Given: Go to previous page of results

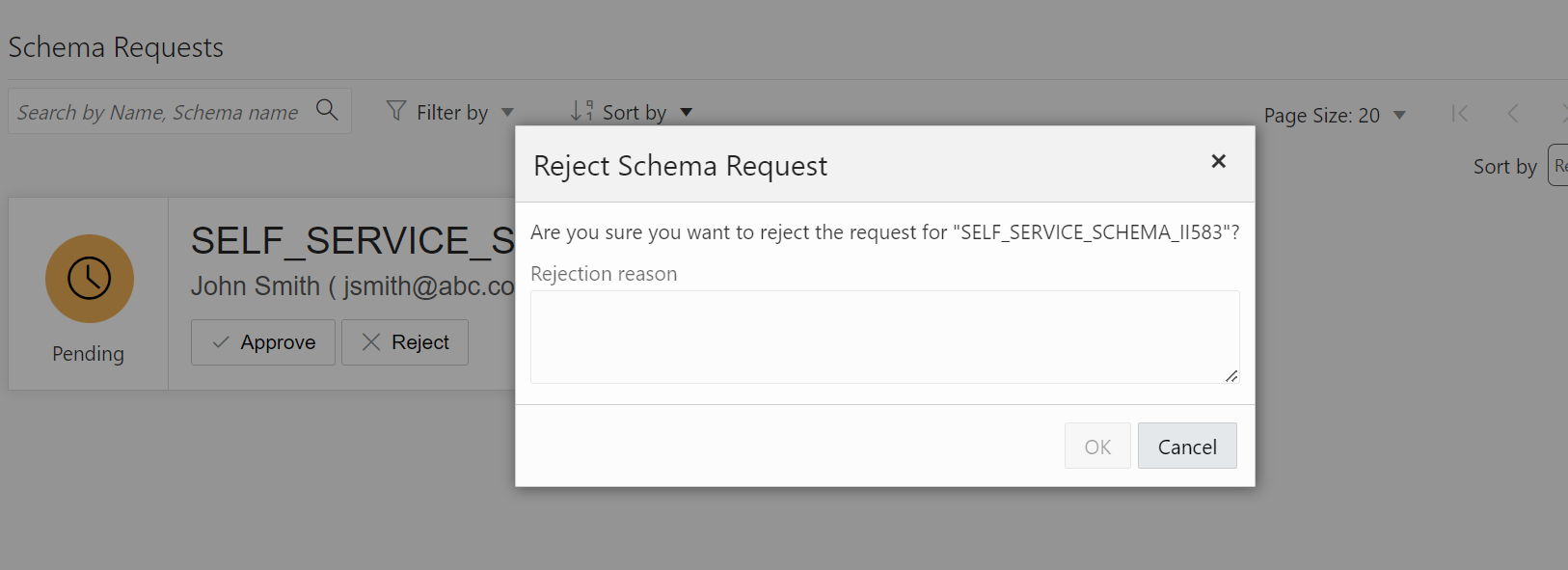Looking at the screenshot, I should [x=1513, y=114].
